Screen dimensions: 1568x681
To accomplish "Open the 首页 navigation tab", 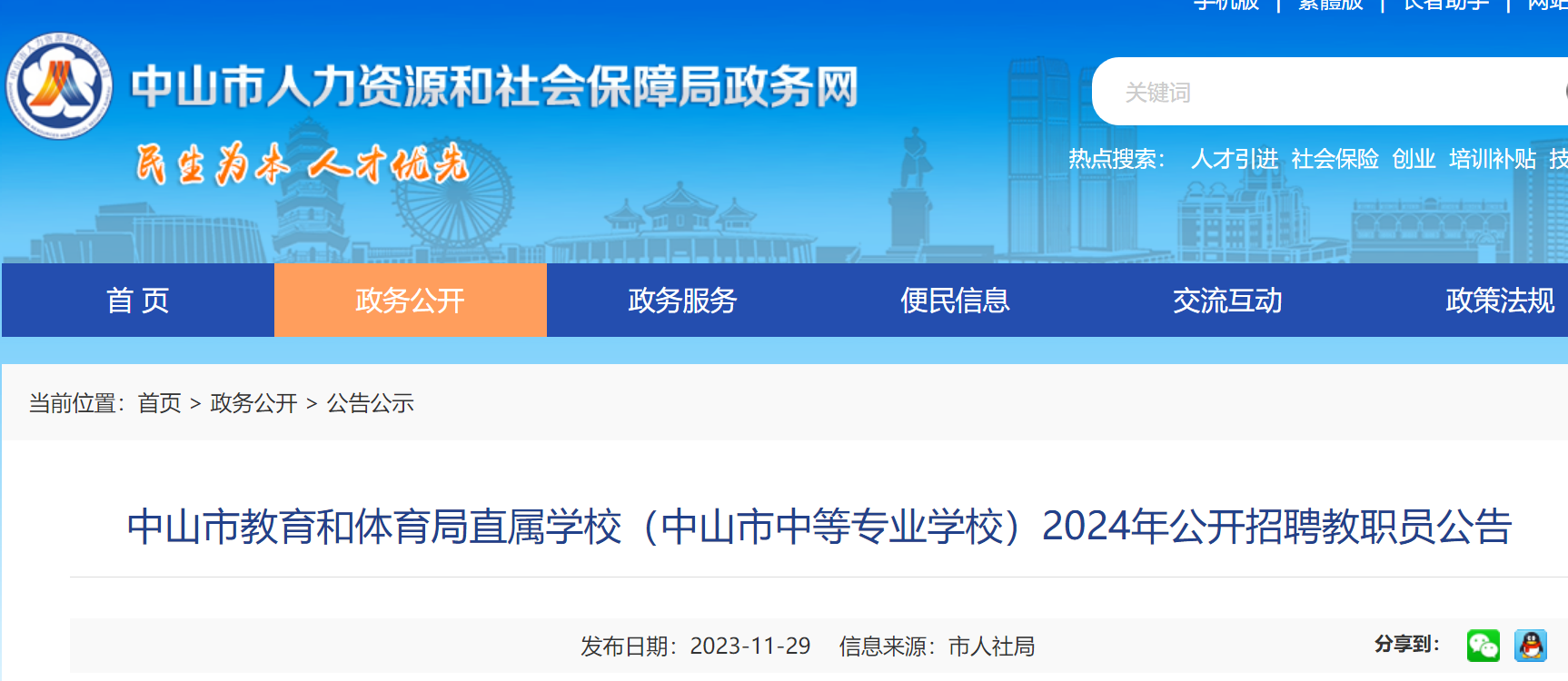I will [138, 301].
